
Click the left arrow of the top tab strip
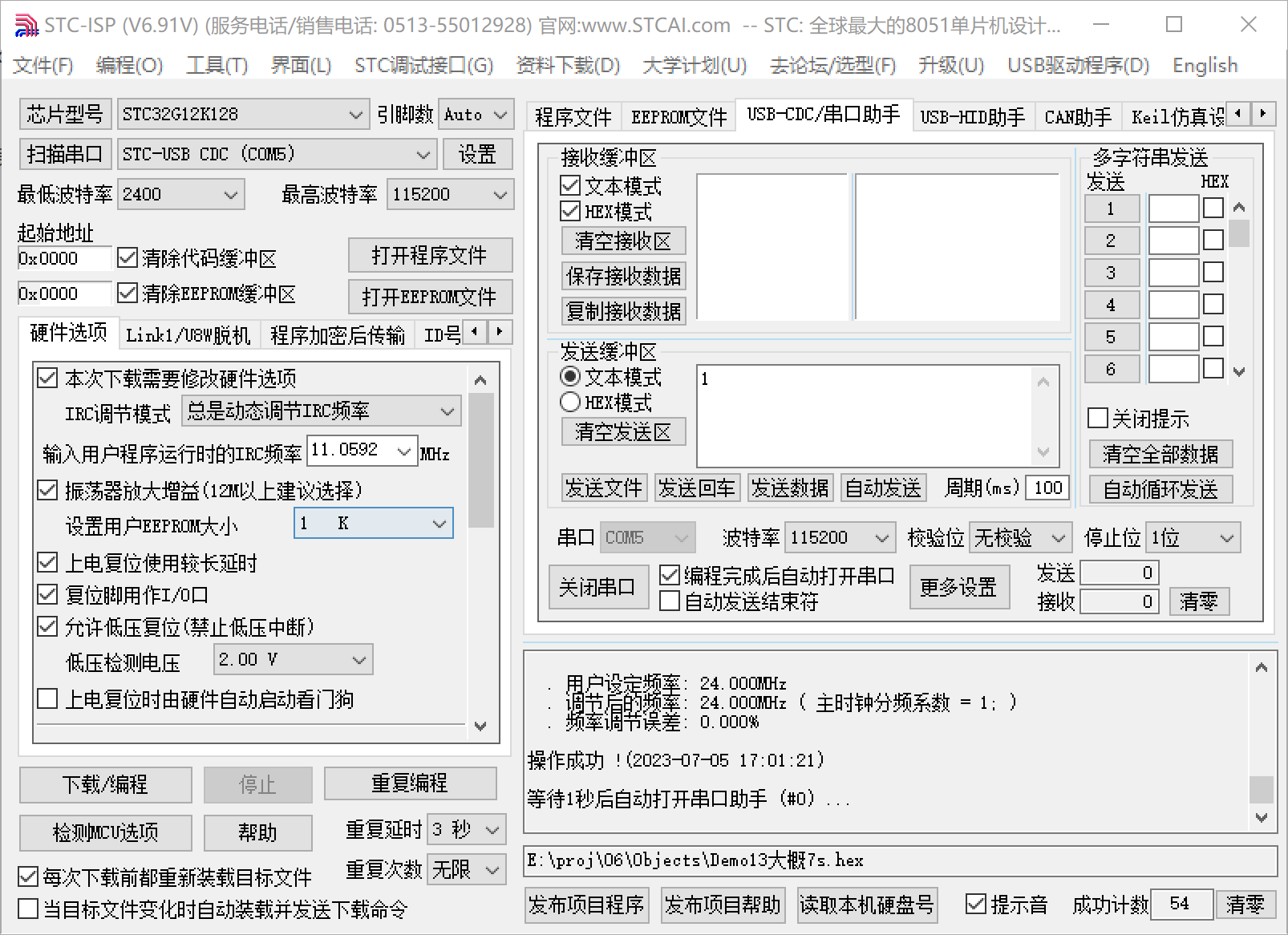tap(1239, 114)
